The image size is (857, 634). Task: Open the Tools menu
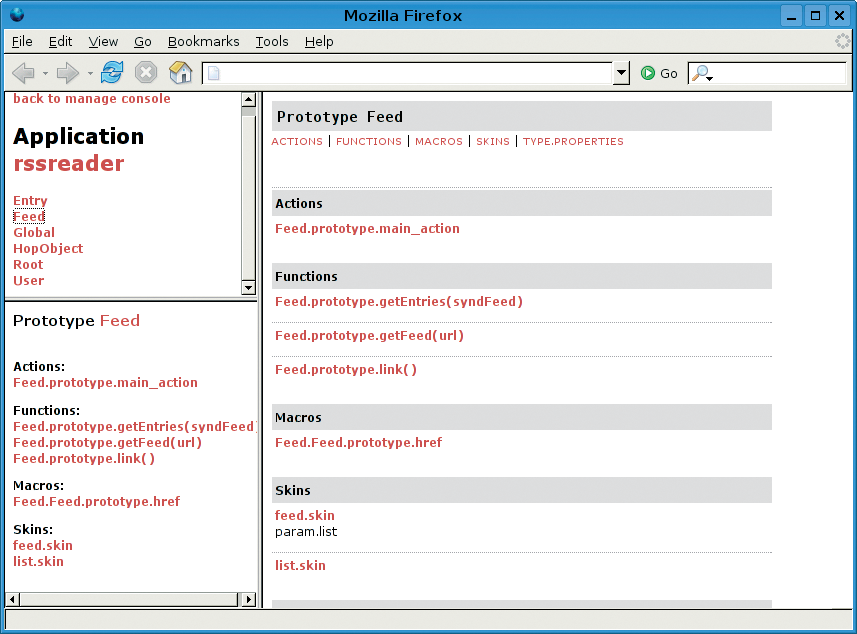272,42
